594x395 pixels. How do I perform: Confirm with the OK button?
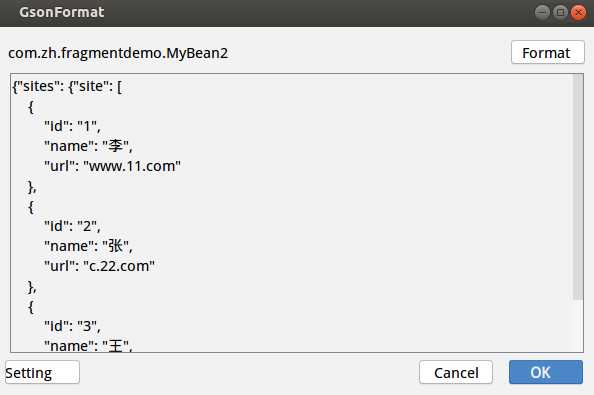click(x=546, y=372)
